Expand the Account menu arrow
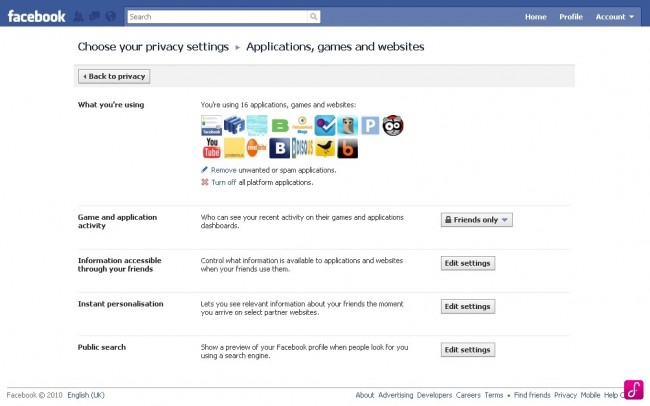The height and width of the screenshot is (406, 650). [632, 17]
